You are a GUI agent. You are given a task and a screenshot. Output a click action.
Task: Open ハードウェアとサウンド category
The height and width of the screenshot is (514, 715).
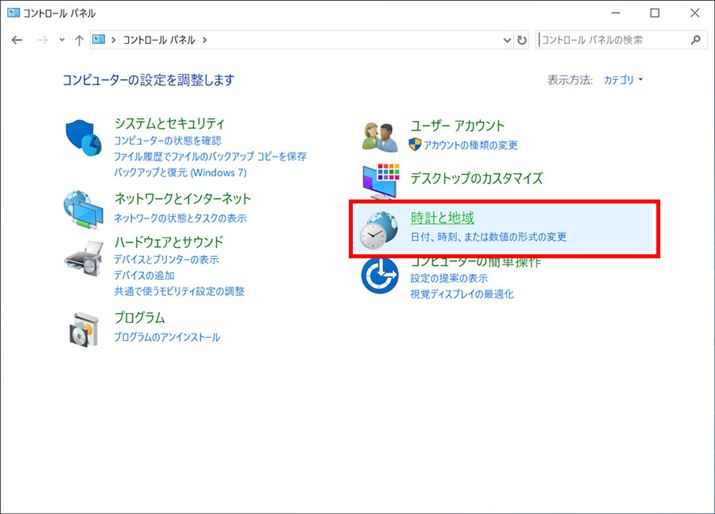coord(169,242)
